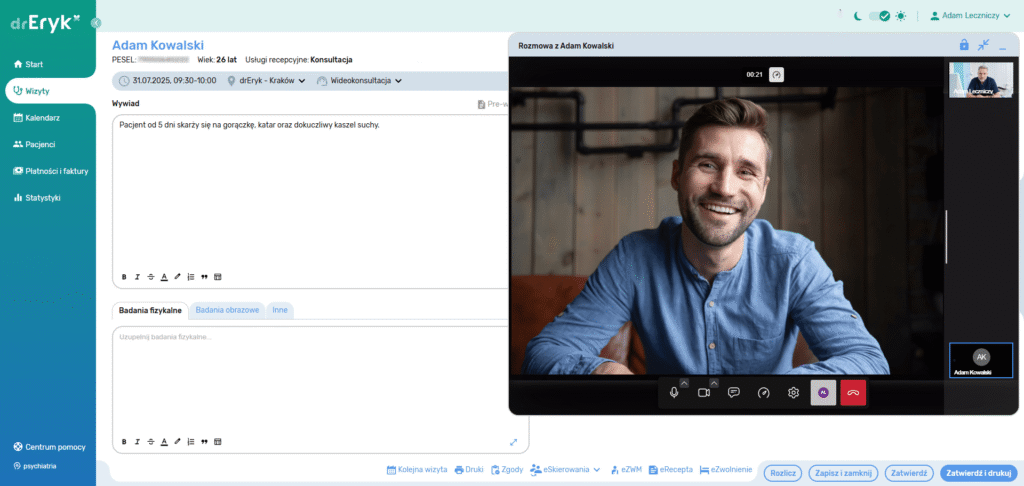Shrink the call window using the collapse arrows

(x=984, y=45)
